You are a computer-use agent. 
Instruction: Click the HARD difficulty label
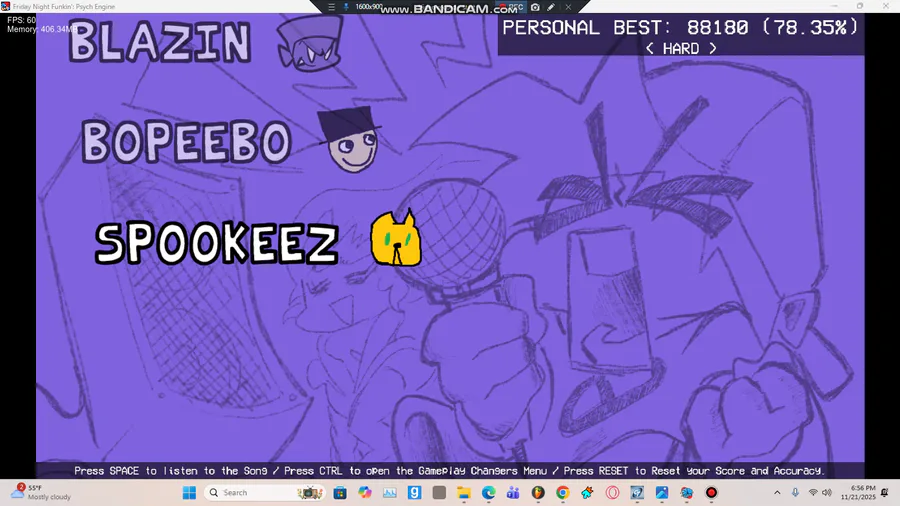click(x=681, y=49)
